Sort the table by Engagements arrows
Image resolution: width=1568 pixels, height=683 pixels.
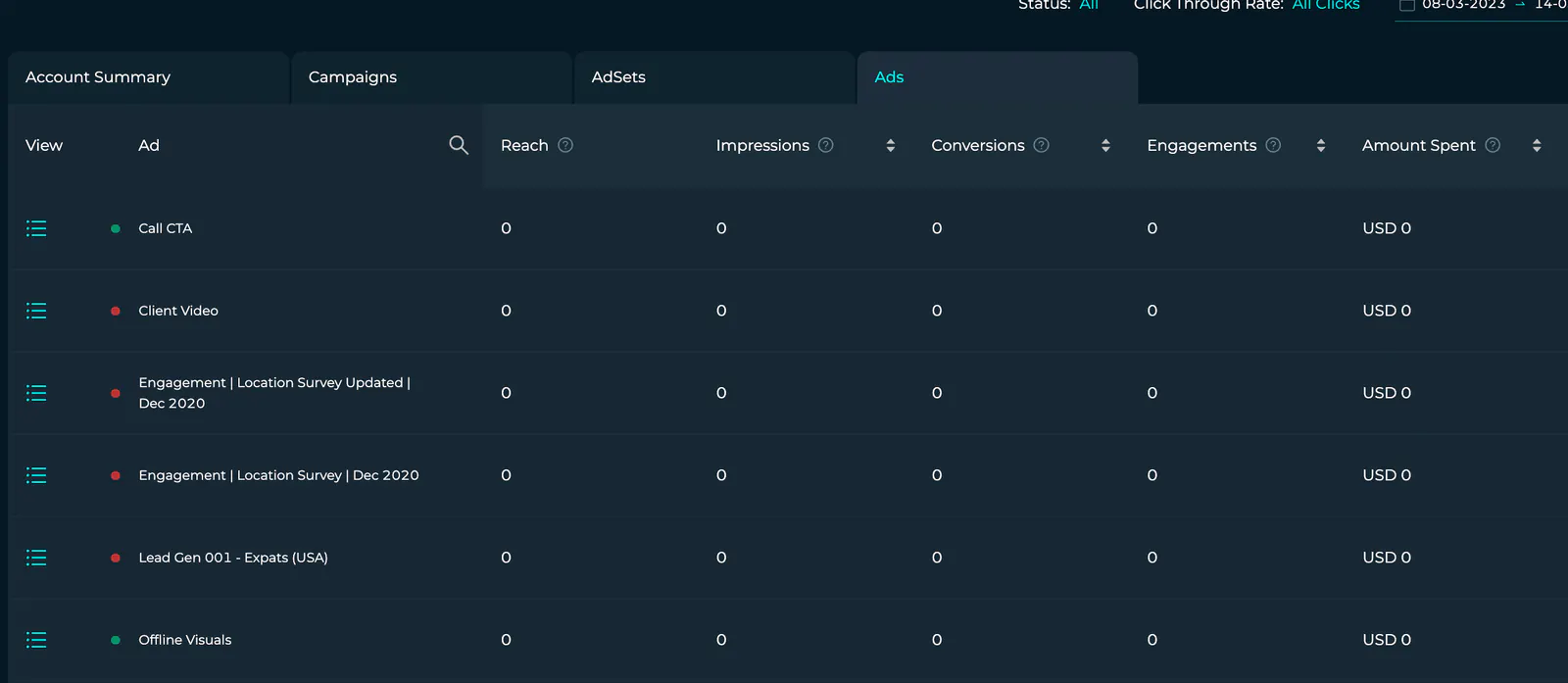coord(1321,145)
